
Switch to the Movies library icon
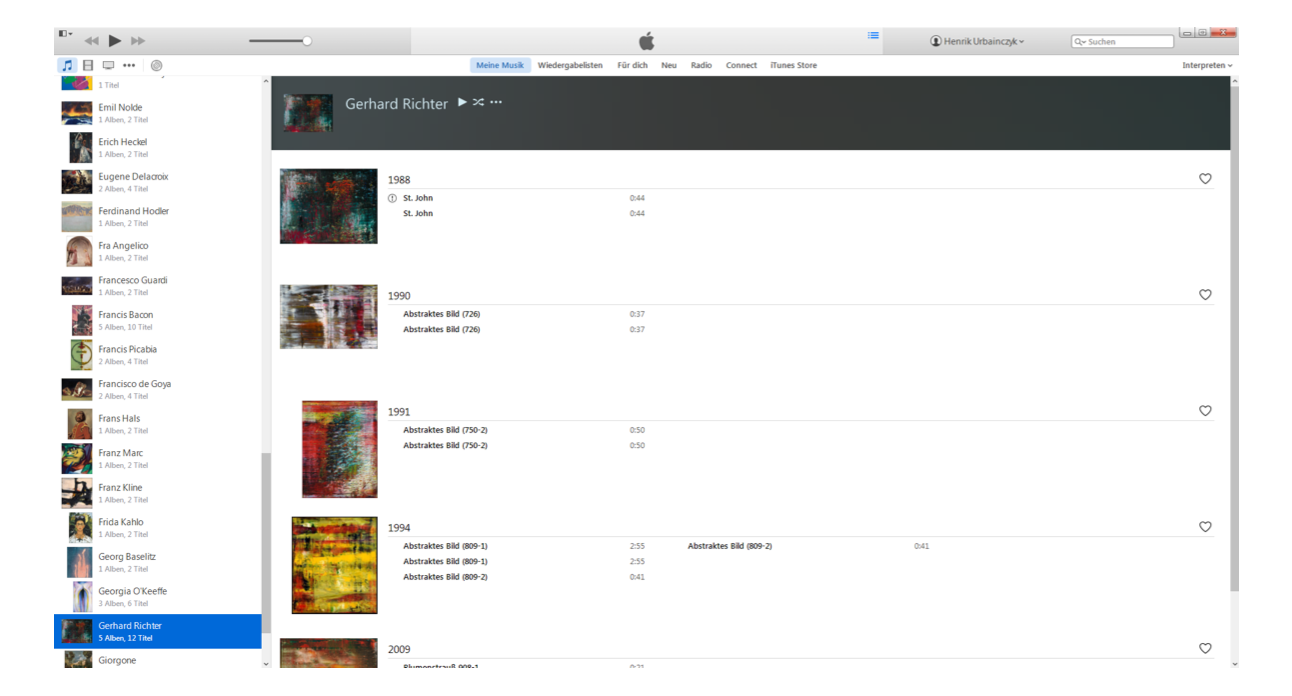[88, 65]
